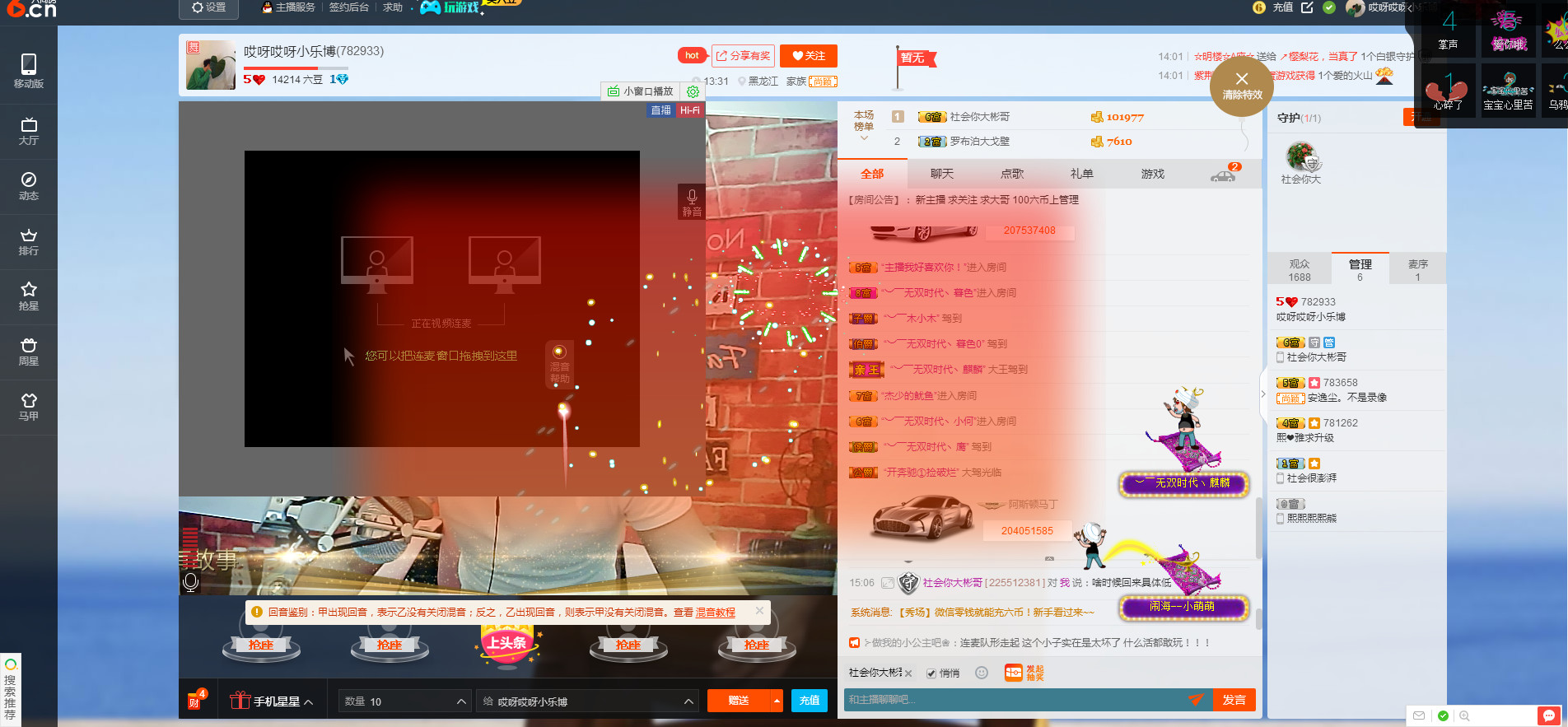Click the host avatar thumbnail
Image resolution: width=1568 pixels, height=727 pixels.
211,64
